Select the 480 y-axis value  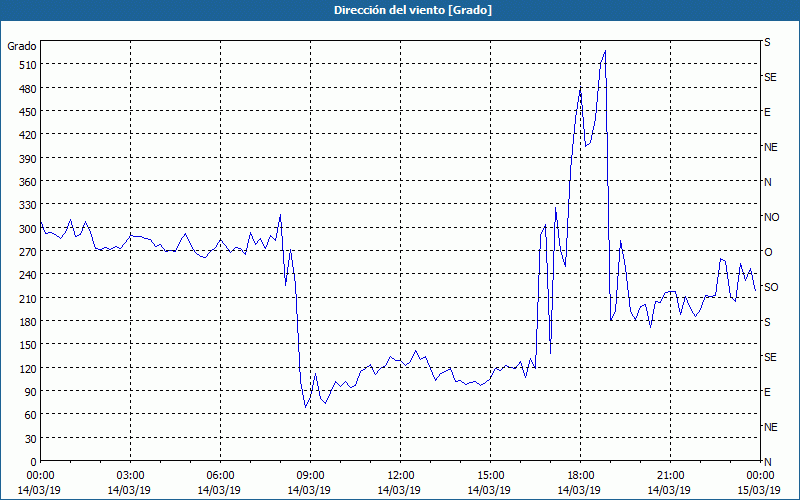[28, 88]
